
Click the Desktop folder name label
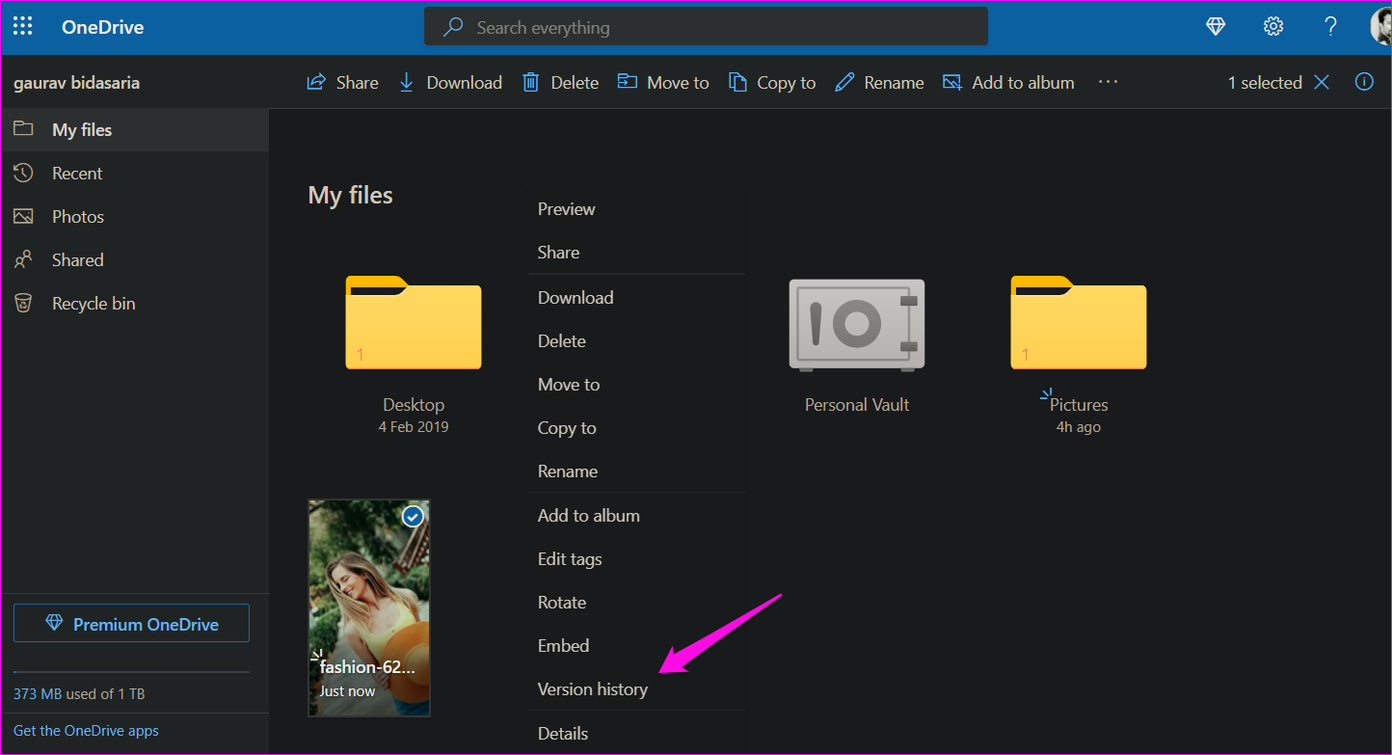pos(413,405)
